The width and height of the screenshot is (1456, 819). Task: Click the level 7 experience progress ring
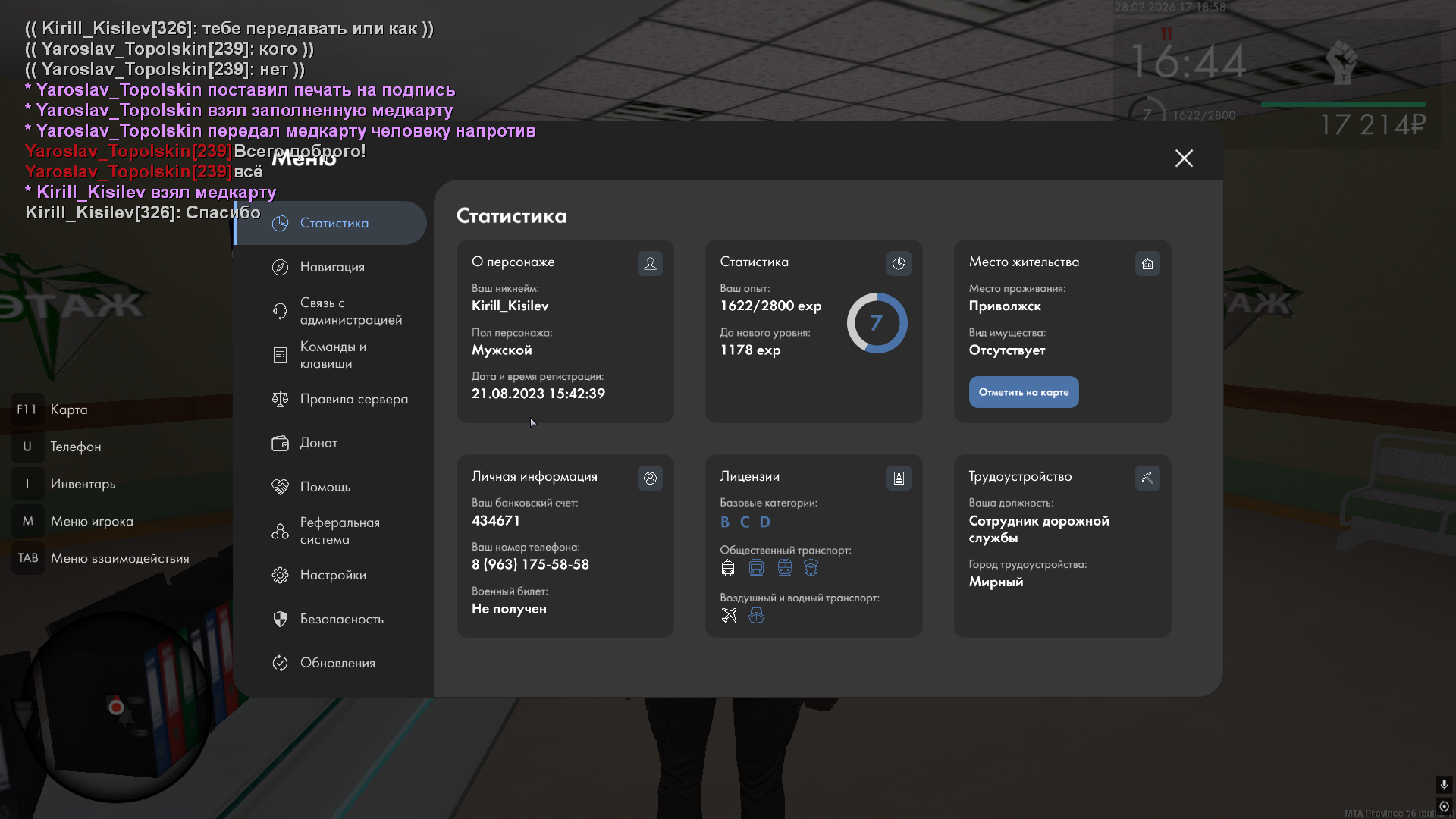tap(877, 323)
